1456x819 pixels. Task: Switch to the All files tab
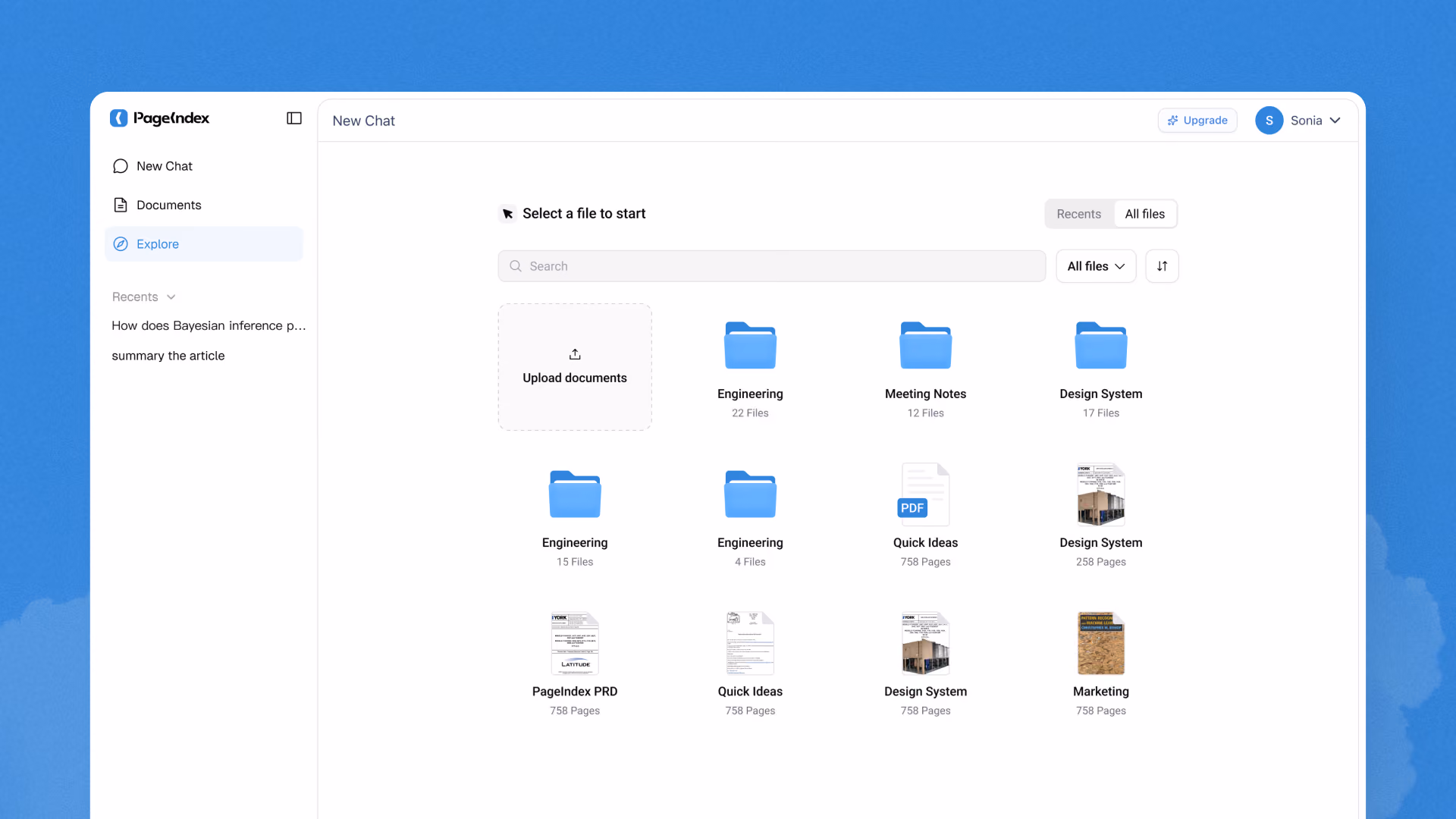[1144, 214]
